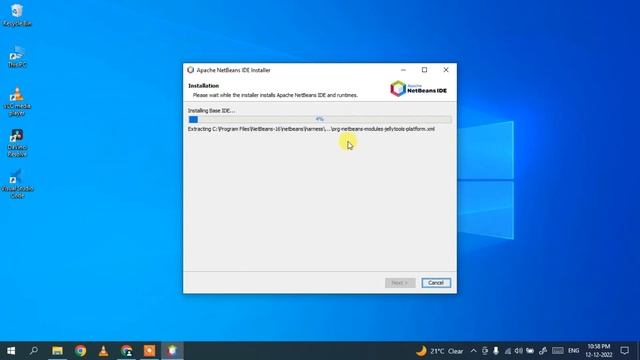Click the Cancel button in installer

[x=436, y=283]
